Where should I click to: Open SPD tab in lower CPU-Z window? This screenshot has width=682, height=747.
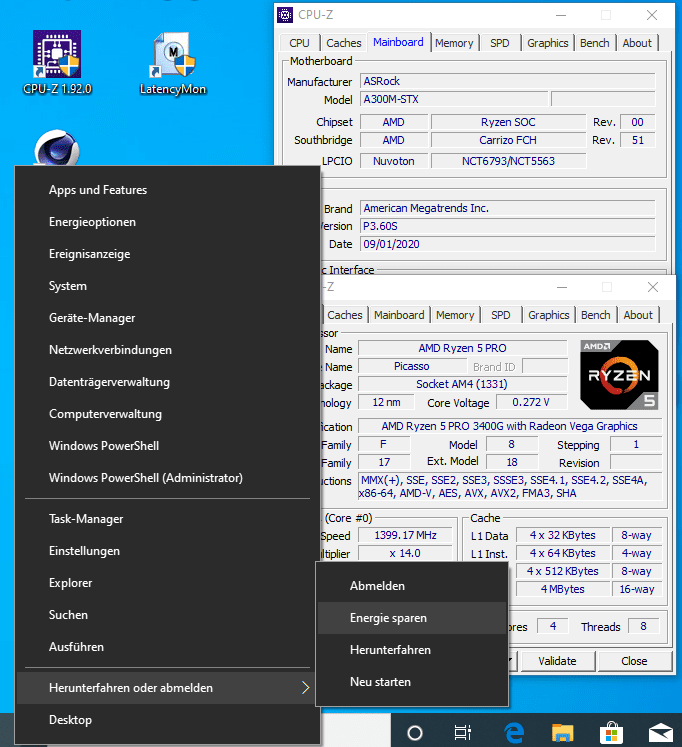501,315
